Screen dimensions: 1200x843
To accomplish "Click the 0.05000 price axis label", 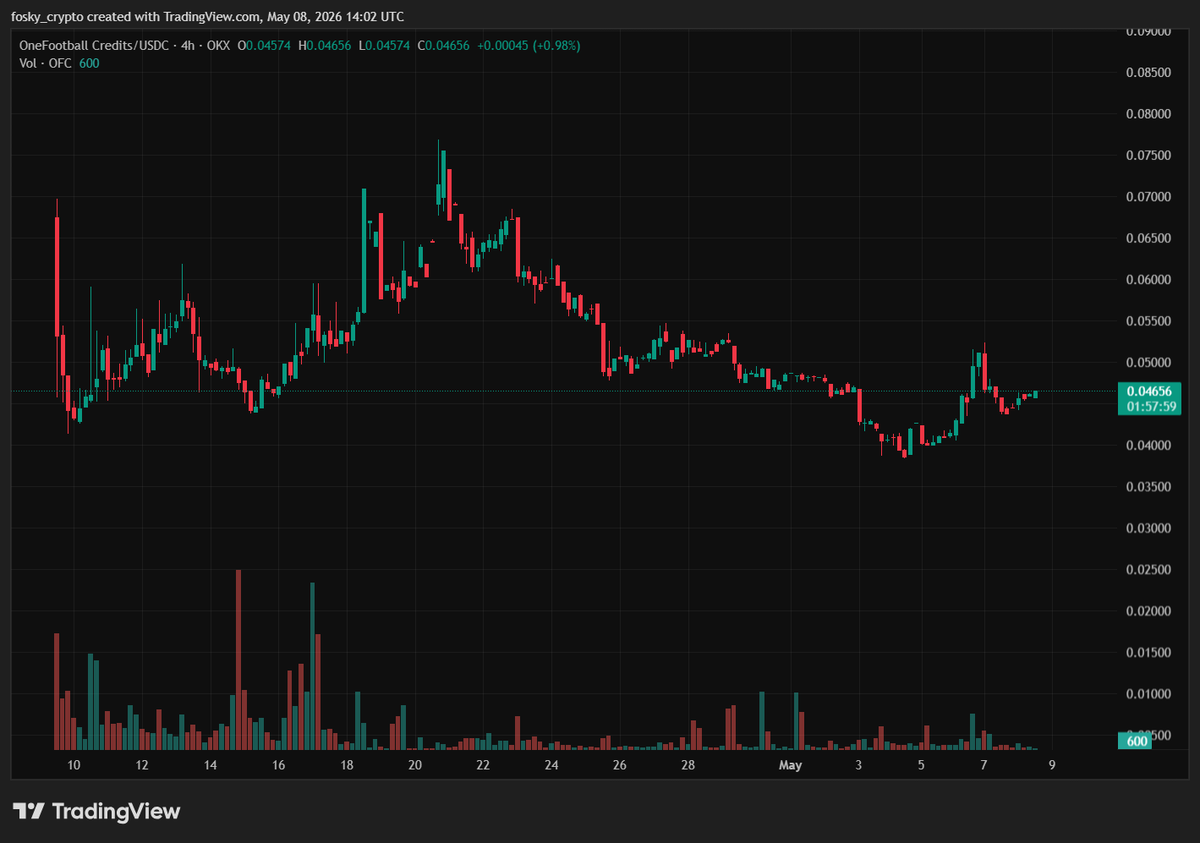I will click(x=1149, y=363).
